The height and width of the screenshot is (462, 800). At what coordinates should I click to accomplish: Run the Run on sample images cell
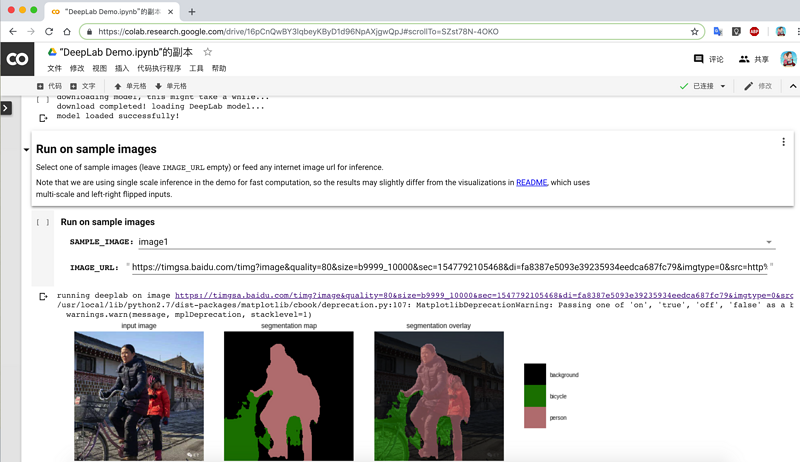point(43,222)
